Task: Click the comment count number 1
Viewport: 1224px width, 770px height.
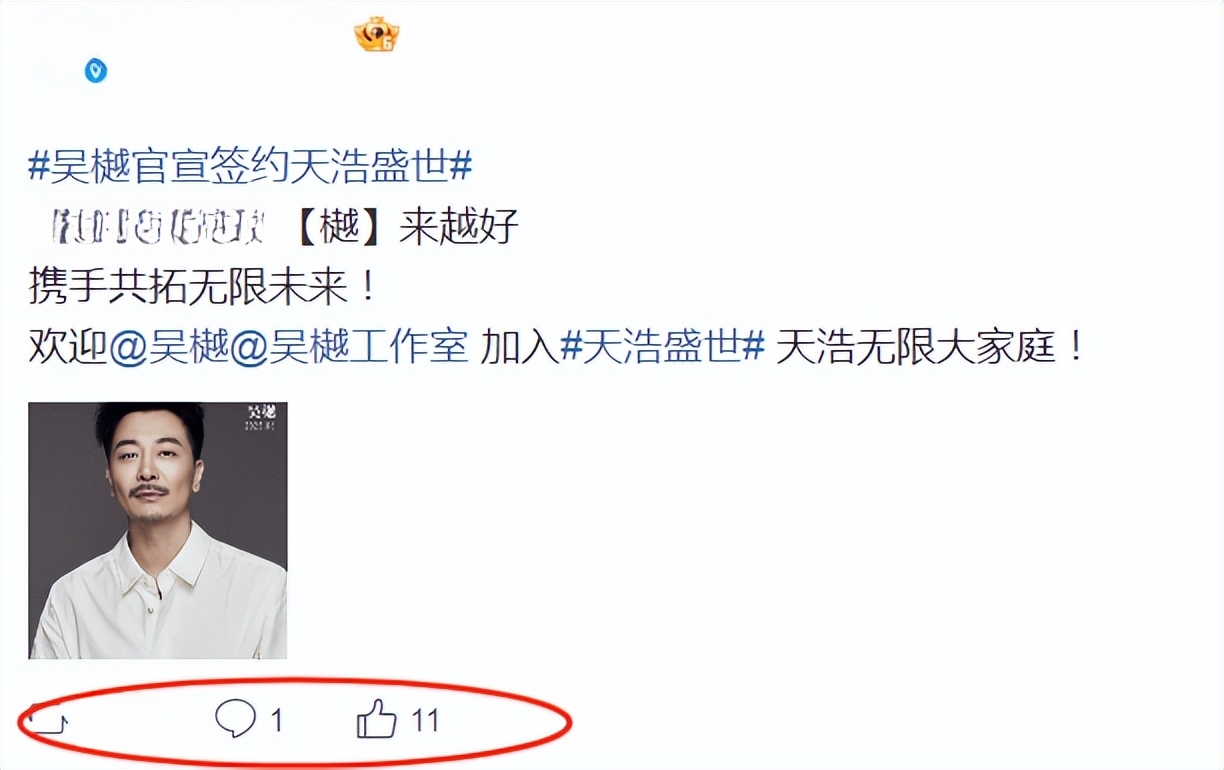Action: 277,720
